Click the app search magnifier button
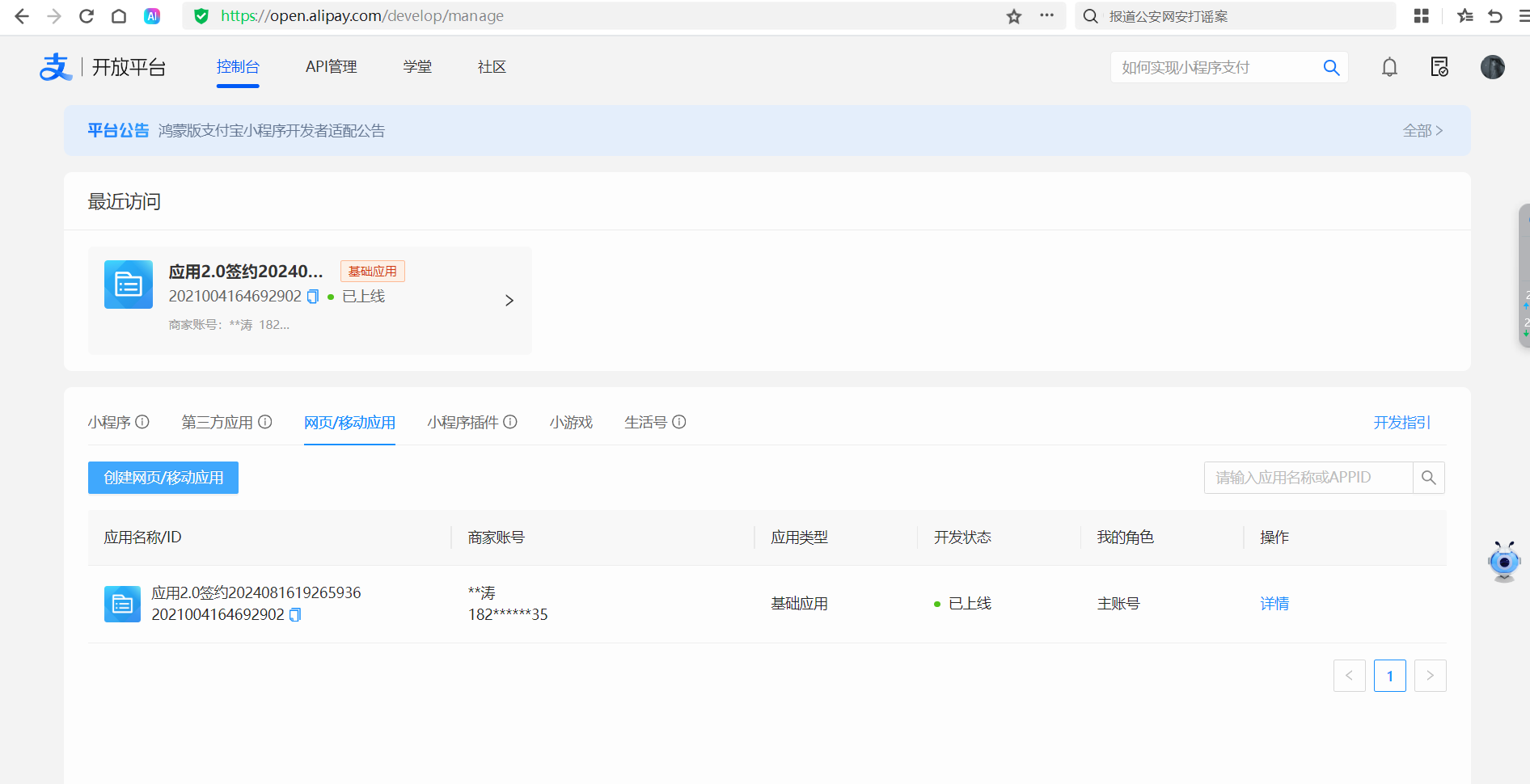Viewport: 1530px width, 784px height. click(1428, 478)
